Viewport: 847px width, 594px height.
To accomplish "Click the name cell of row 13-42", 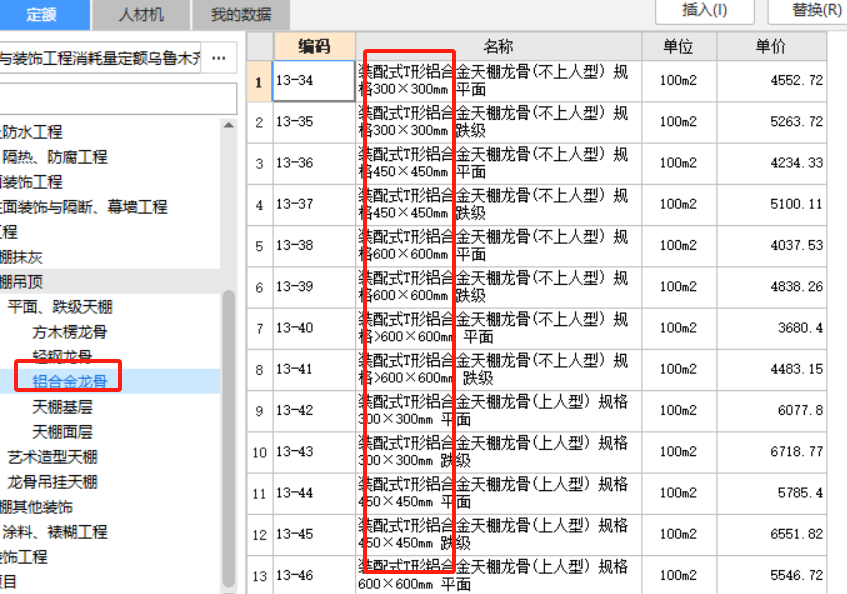I will click(x=498, y=410).
